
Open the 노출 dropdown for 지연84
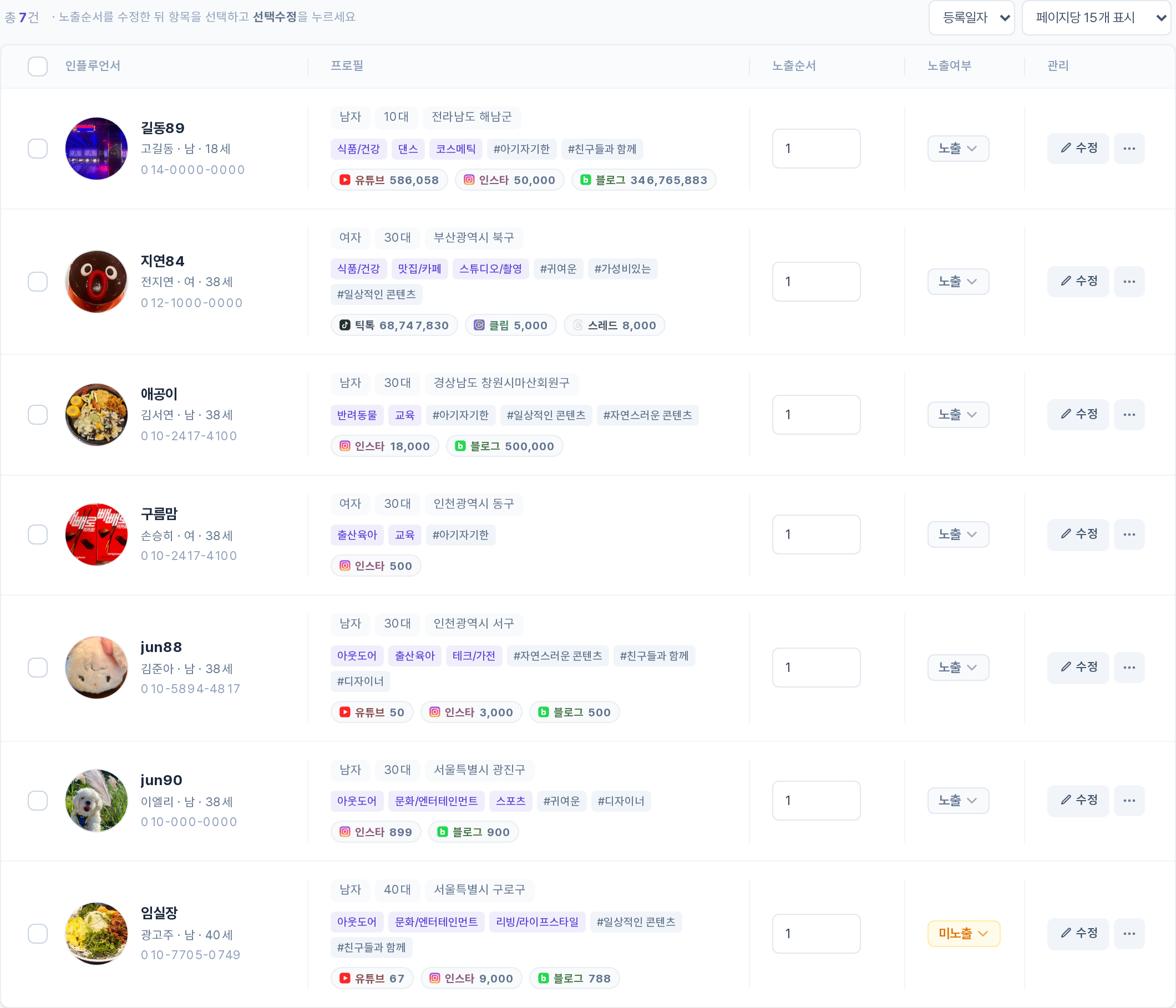[x=958, y=282]
